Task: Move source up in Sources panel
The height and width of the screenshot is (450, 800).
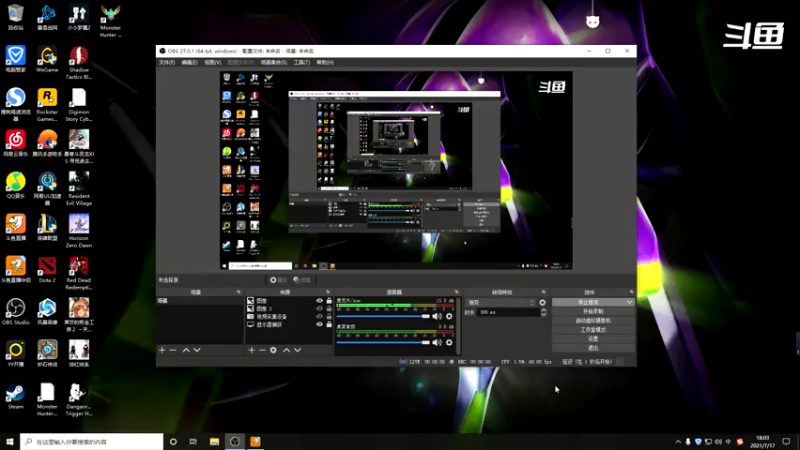Action: (x=286, y=350)
